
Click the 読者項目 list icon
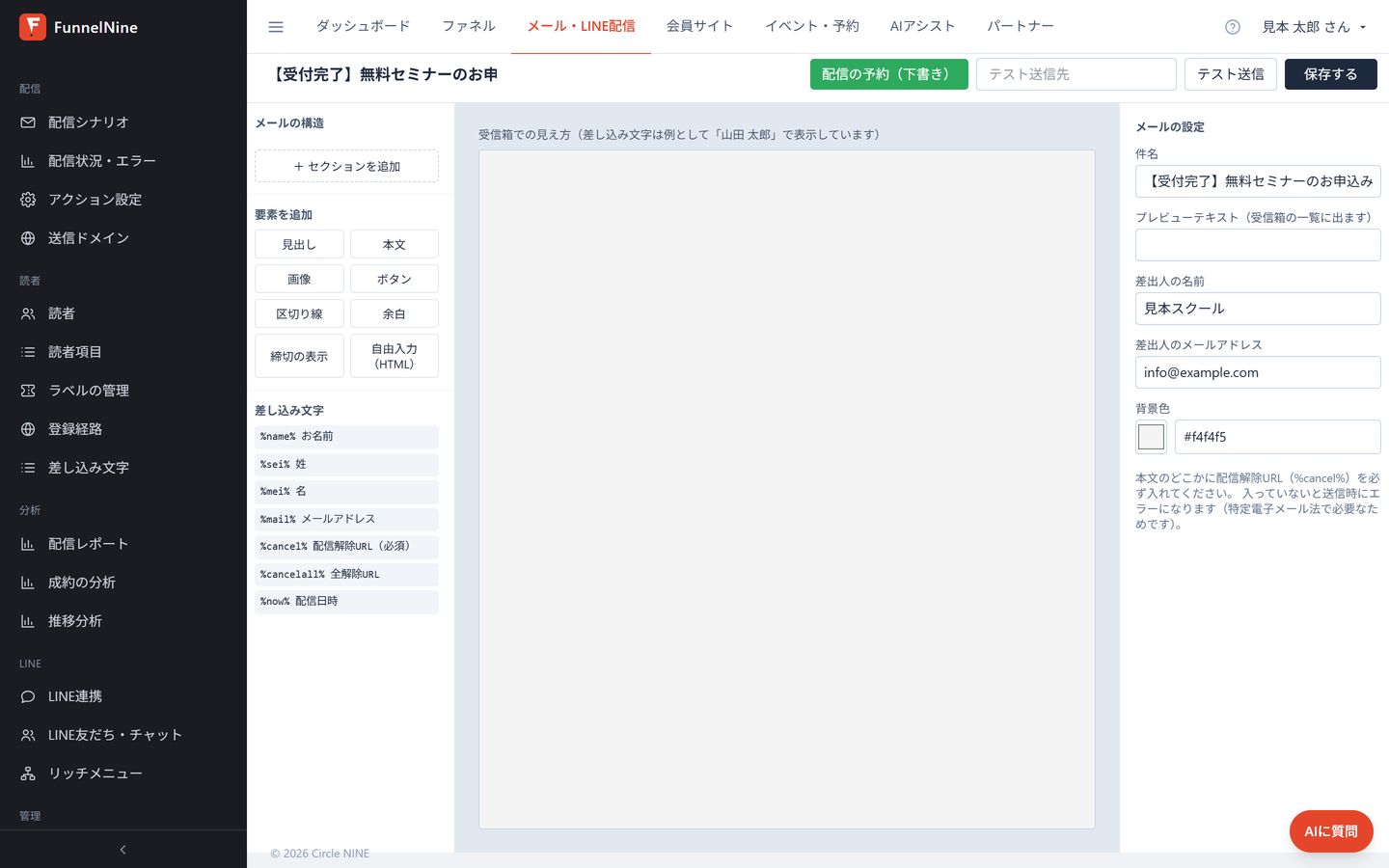pyautogui.click(x=28, y=352)
